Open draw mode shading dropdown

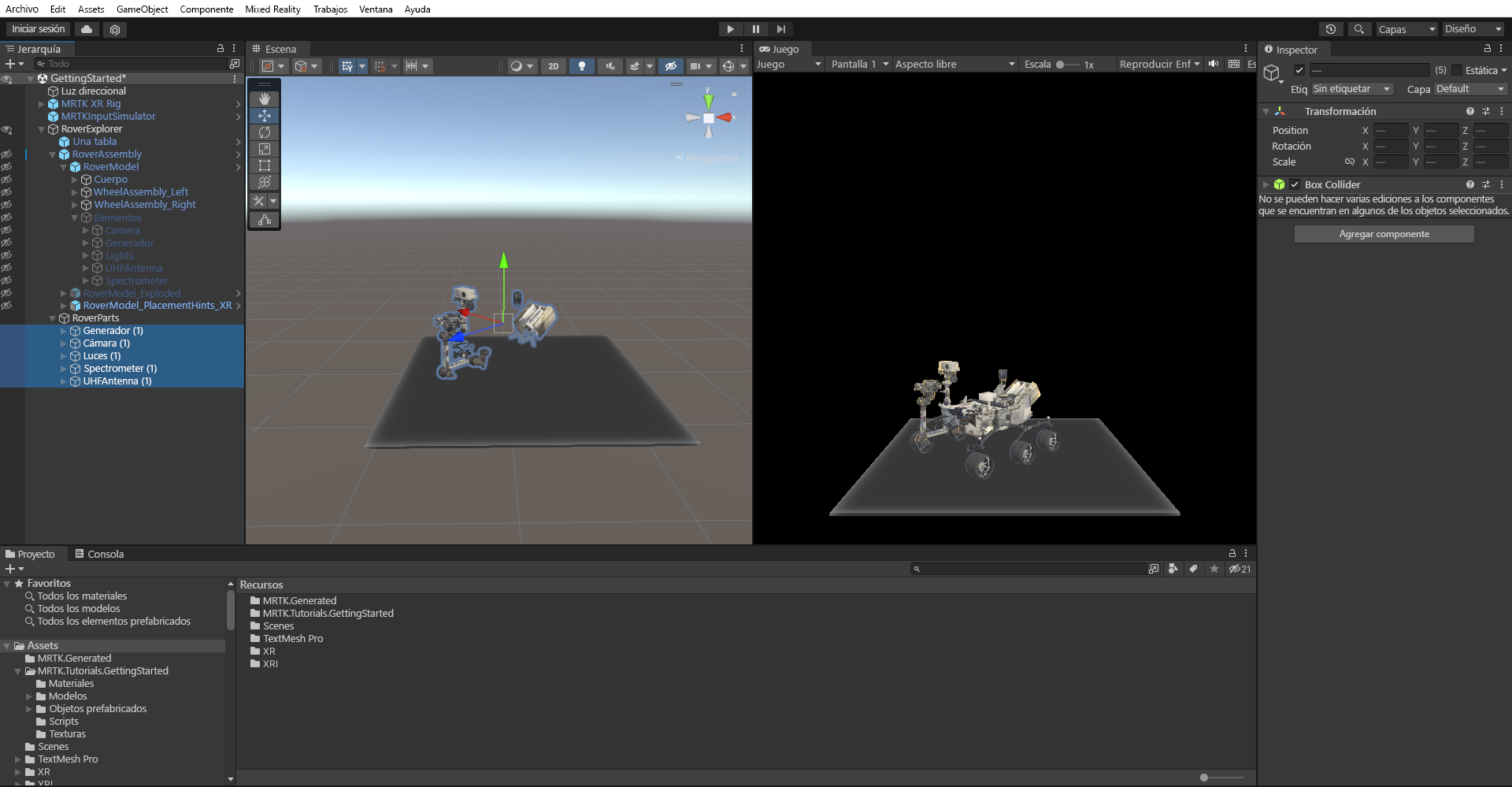point(521,66)
